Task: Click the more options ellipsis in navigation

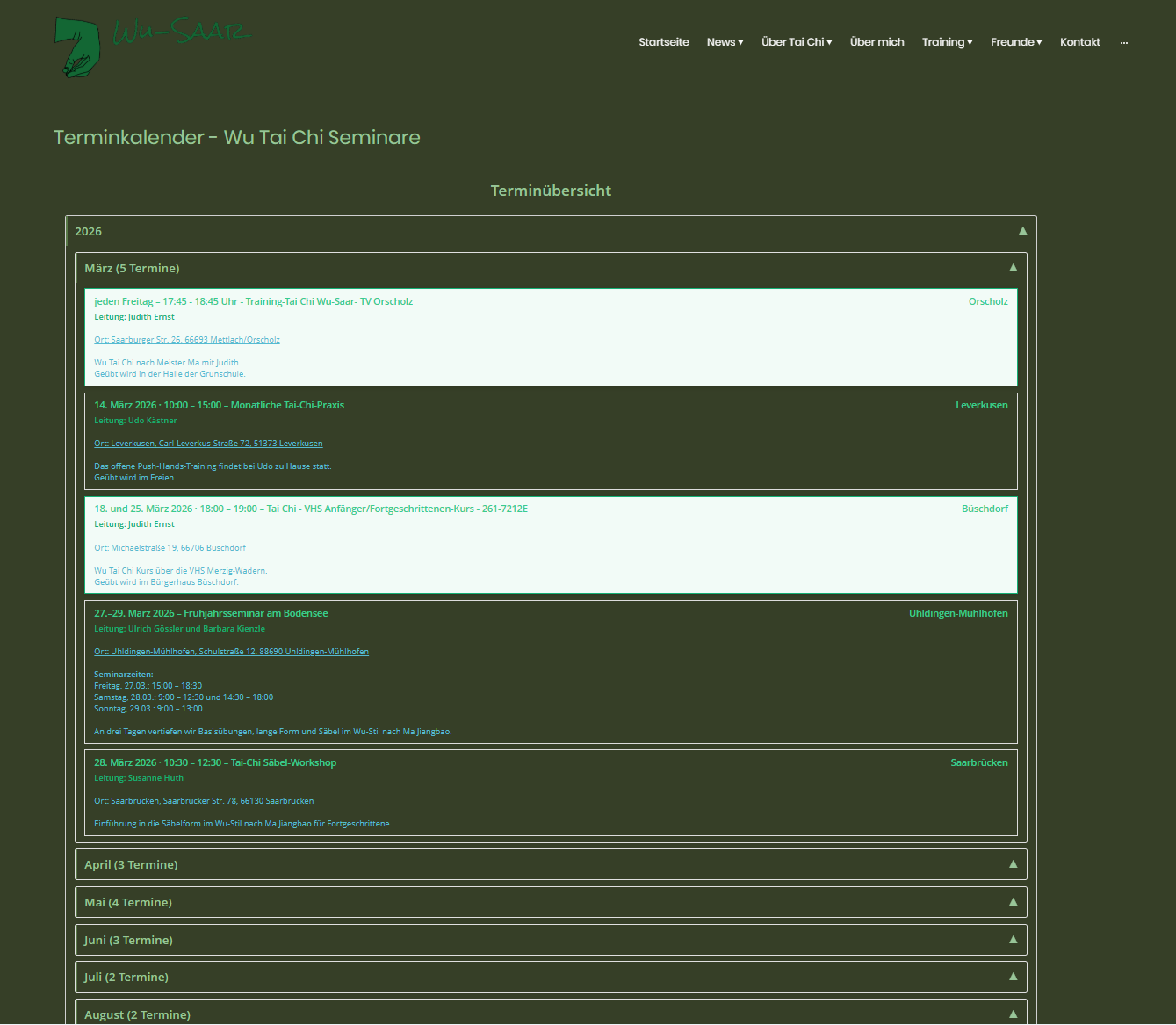Action: pyautogui.click(x=1123, y=42)
